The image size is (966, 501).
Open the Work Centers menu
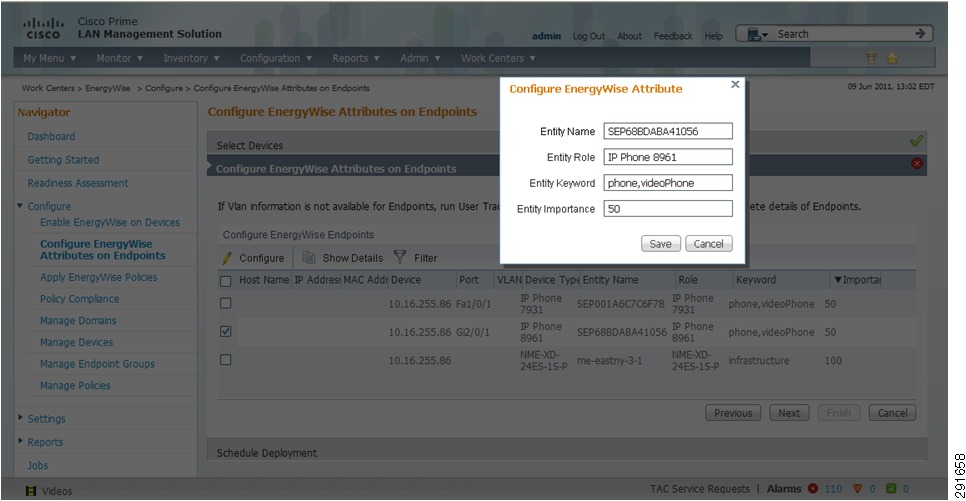tap(498, 58)
